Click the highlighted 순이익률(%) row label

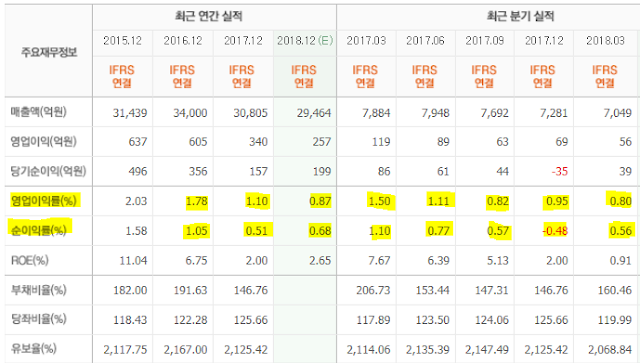[38, 230]
